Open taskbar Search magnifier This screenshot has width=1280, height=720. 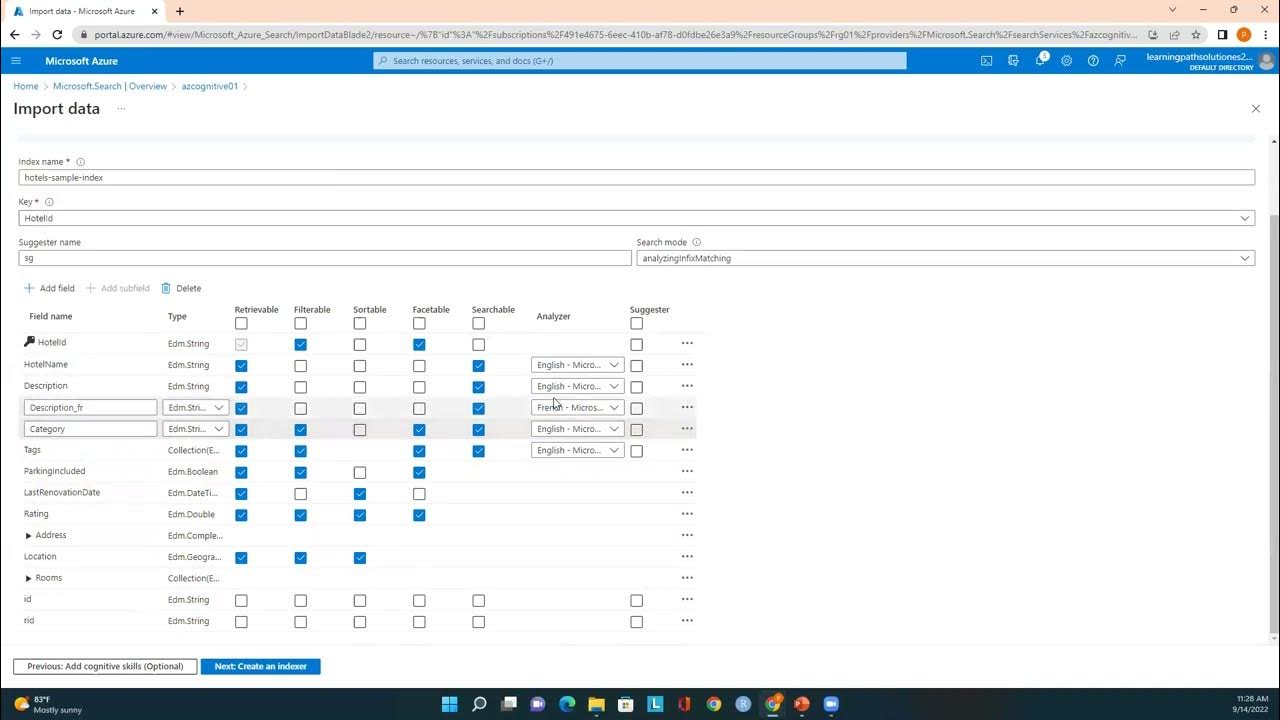(x=479, y=704)
